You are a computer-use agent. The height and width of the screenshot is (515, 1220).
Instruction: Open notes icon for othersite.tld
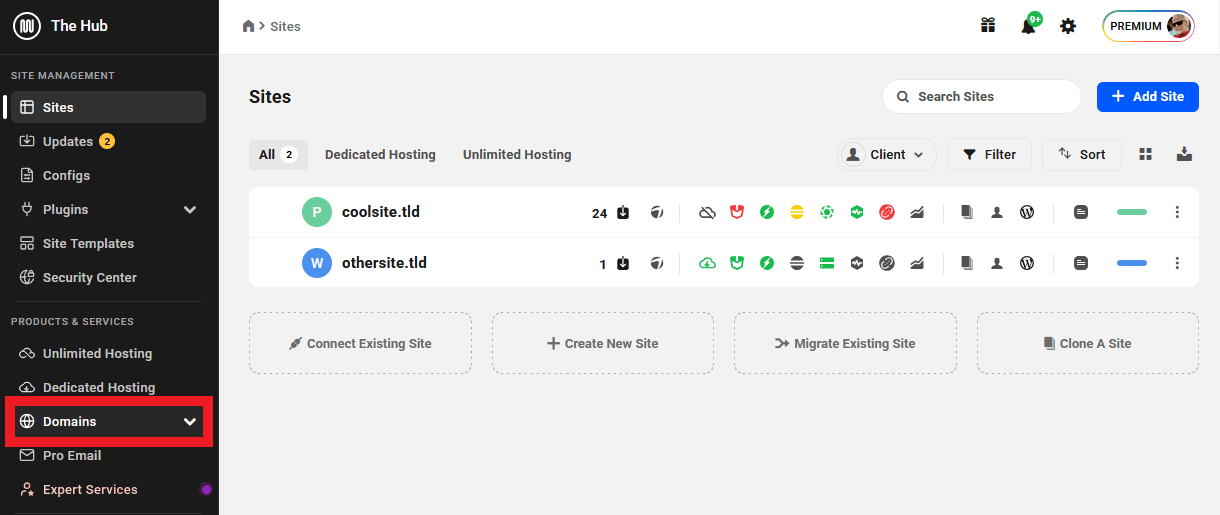(1081, 263)
